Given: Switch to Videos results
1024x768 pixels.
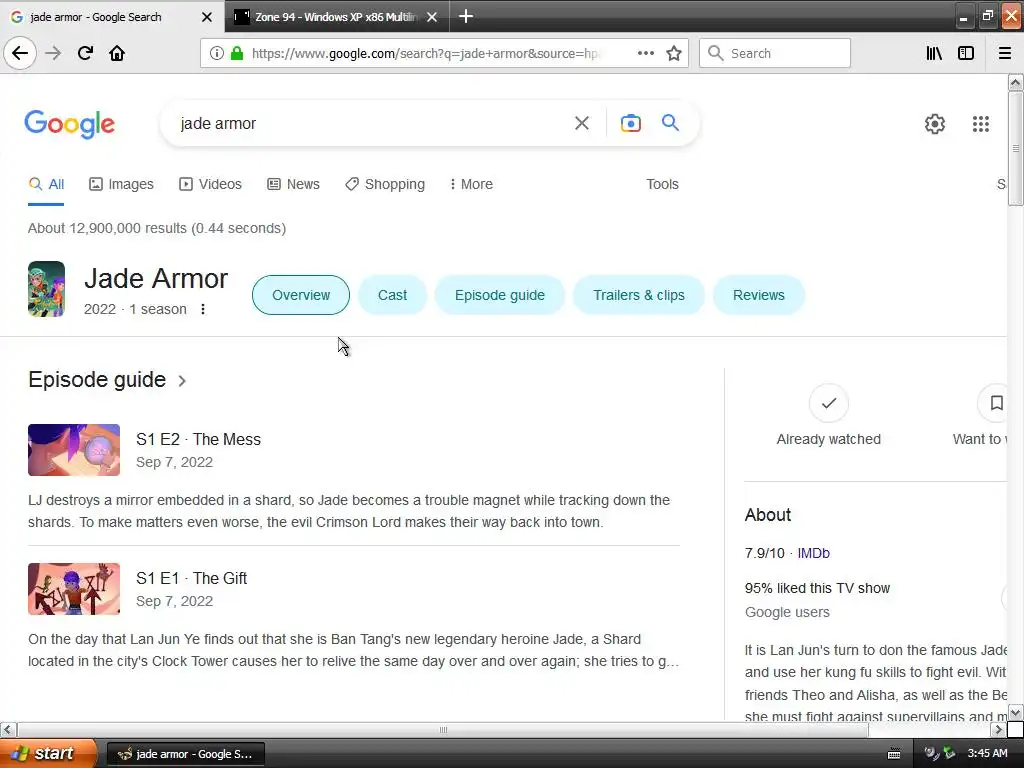Looking at the screenshot, I should click(210, 184).
